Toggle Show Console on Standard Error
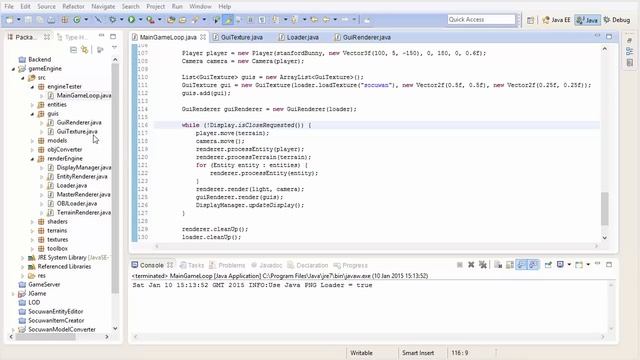The width and height of the screenshot is (640, 360). click(x=533, y=265)
